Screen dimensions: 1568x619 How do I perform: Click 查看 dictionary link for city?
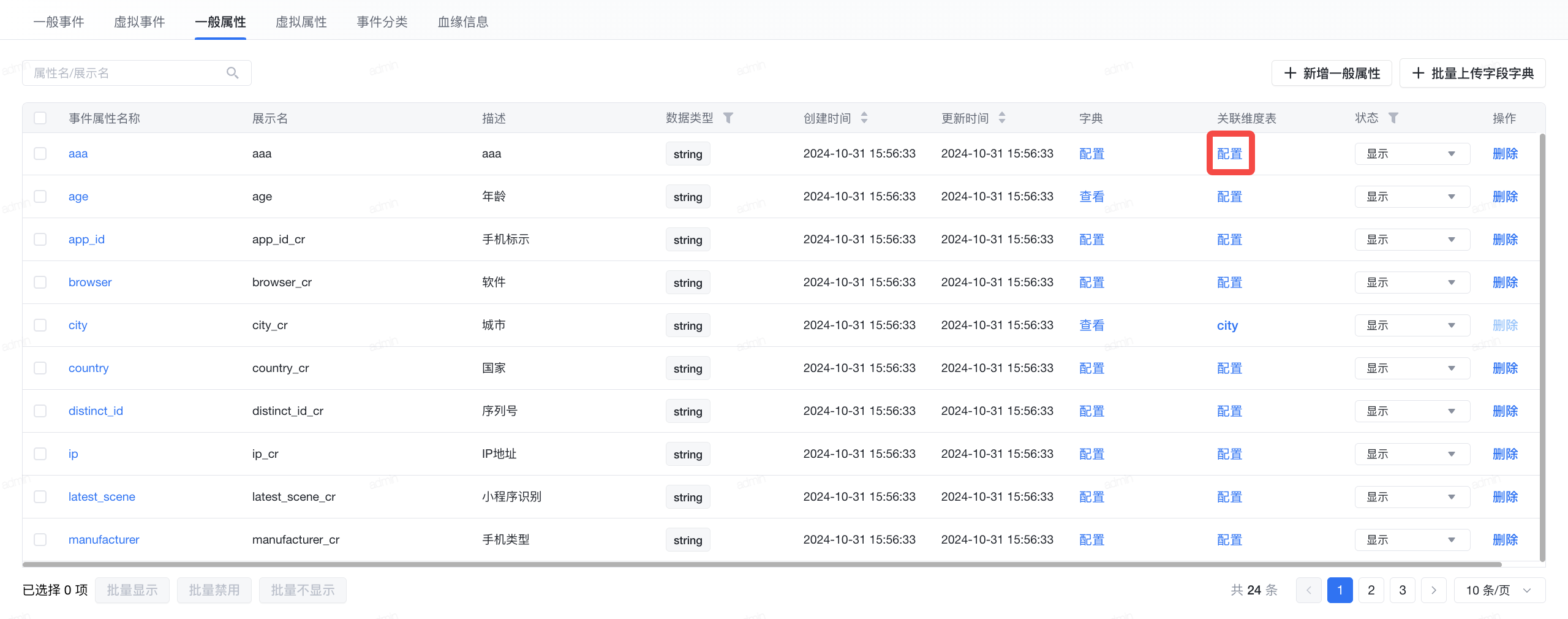point(1092,325)
